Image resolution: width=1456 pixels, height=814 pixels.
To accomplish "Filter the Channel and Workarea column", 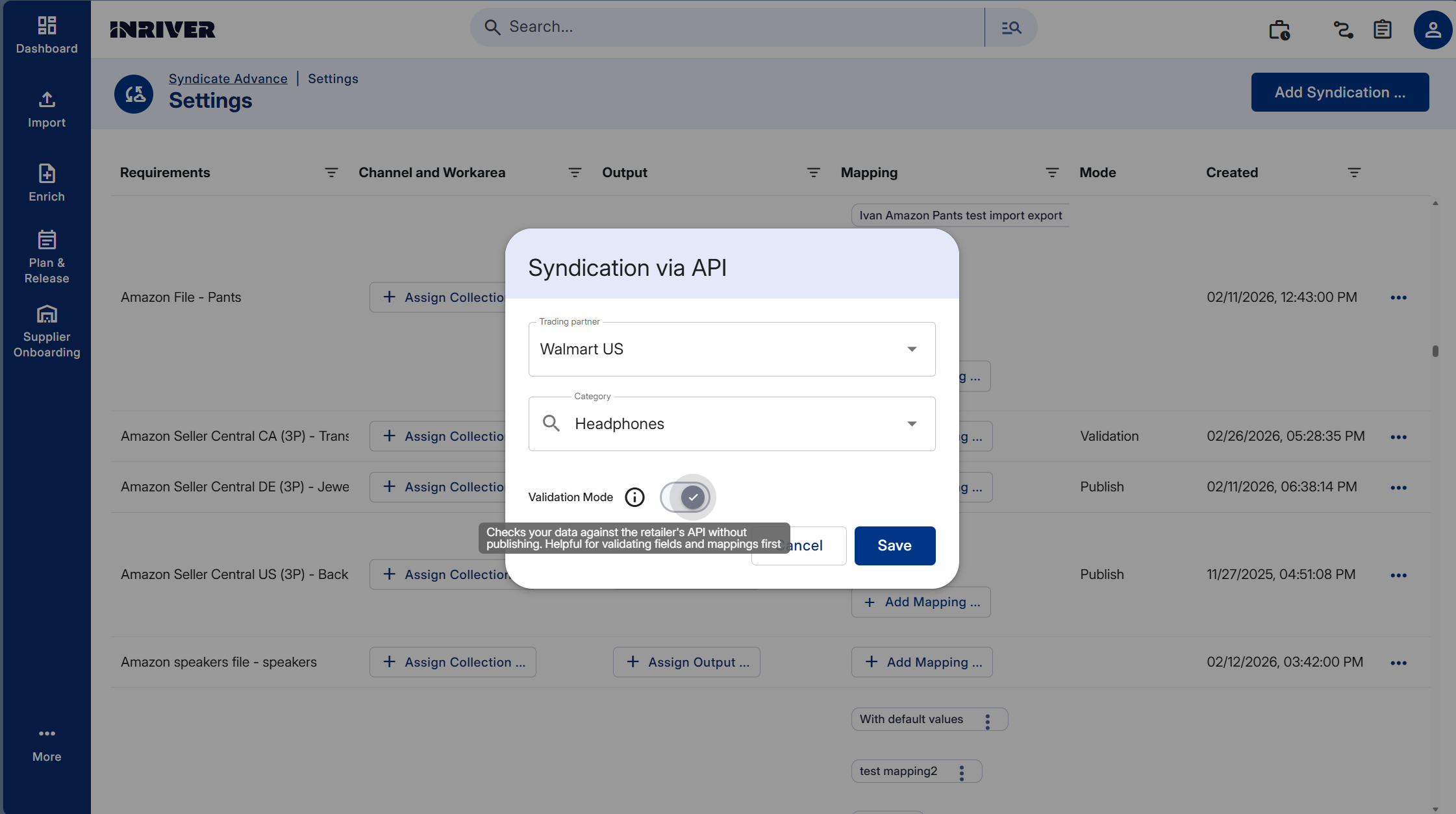I will coord(575,173).
